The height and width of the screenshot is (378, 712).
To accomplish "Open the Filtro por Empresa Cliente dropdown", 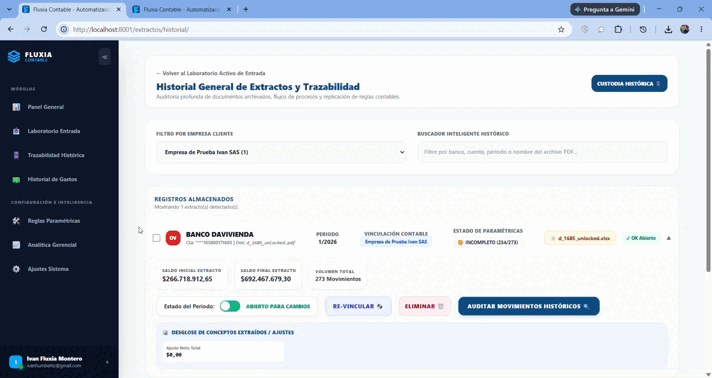I will pyautogui.click(x=281, y=152).
